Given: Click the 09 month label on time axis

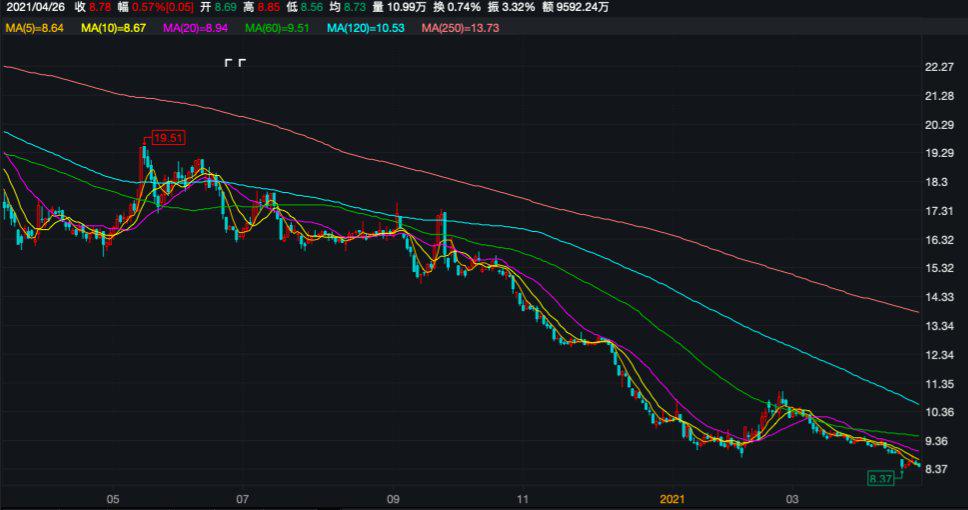Looking at the screenshot, I should [x=393, y=498].
